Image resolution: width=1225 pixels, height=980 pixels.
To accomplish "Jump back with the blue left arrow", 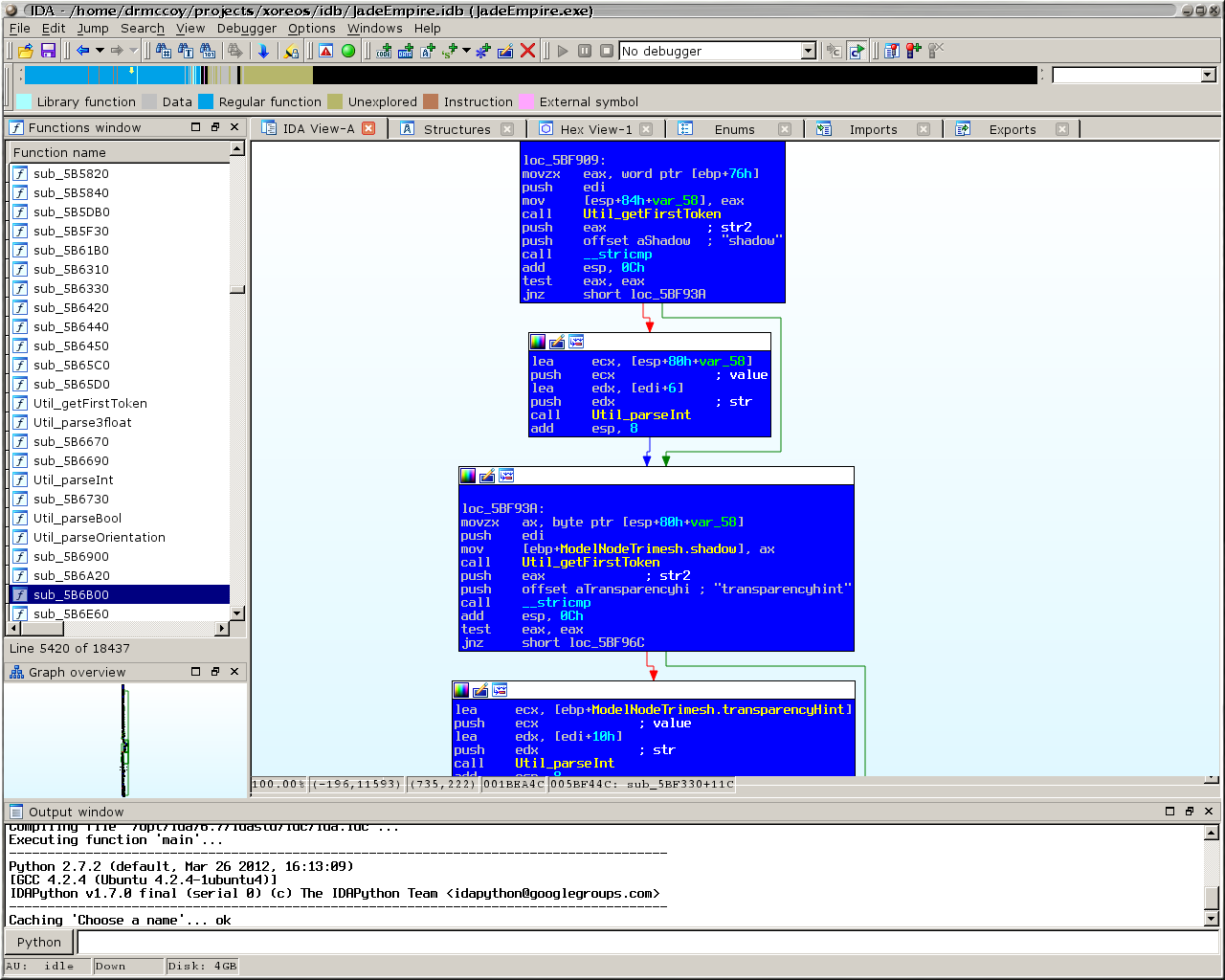I will click(x=83, y=51).
